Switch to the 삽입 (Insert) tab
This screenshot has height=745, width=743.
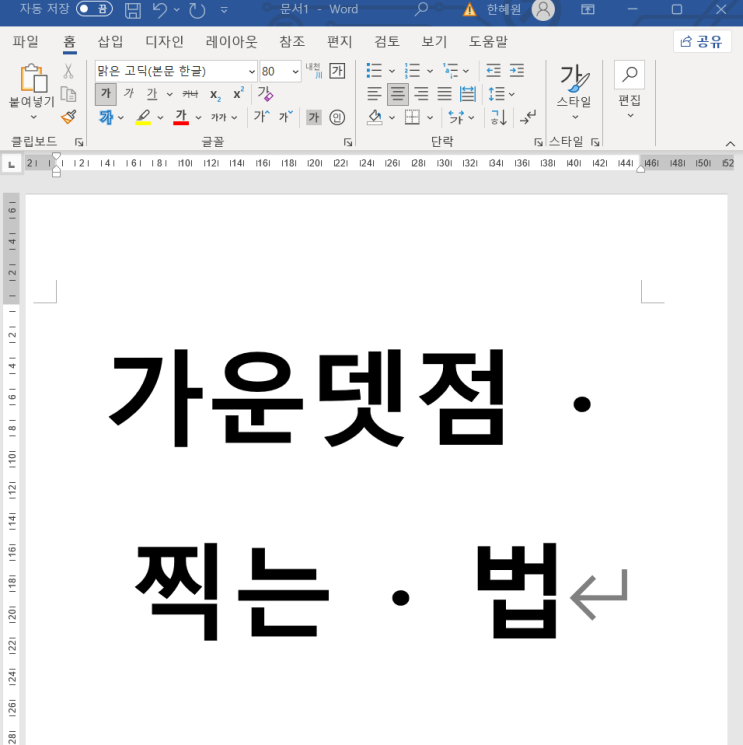(x=110, y=42)
